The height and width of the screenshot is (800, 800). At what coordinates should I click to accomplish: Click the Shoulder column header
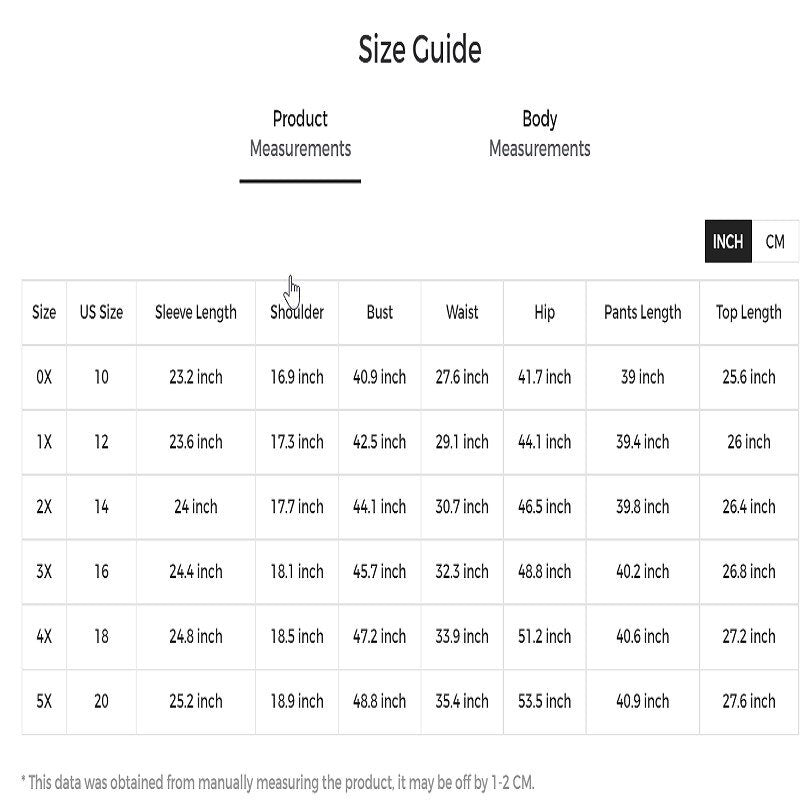coord(297,312)
